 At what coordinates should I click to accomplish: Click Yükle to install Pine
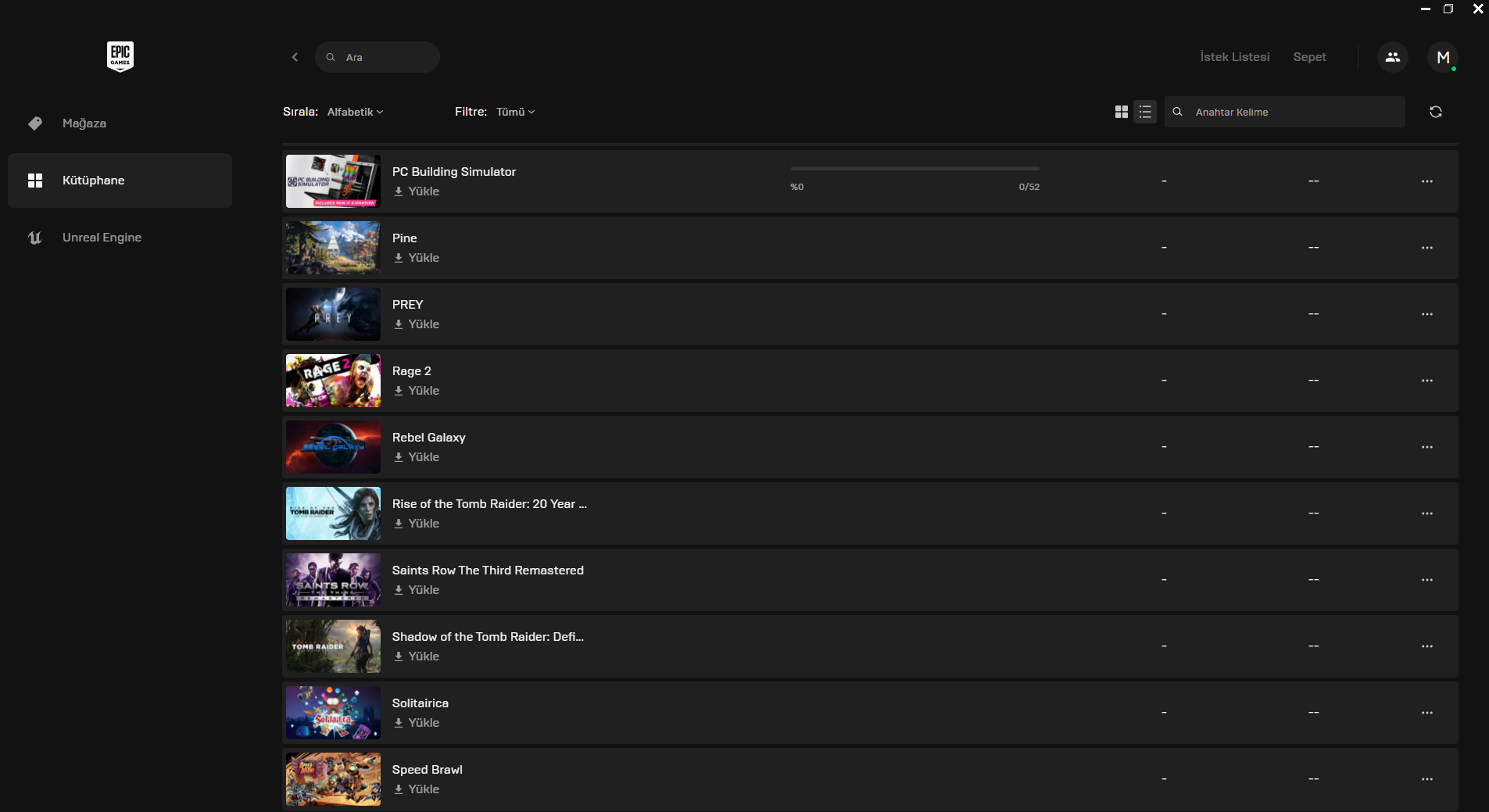pyautogui.click(x=417, y=258)
